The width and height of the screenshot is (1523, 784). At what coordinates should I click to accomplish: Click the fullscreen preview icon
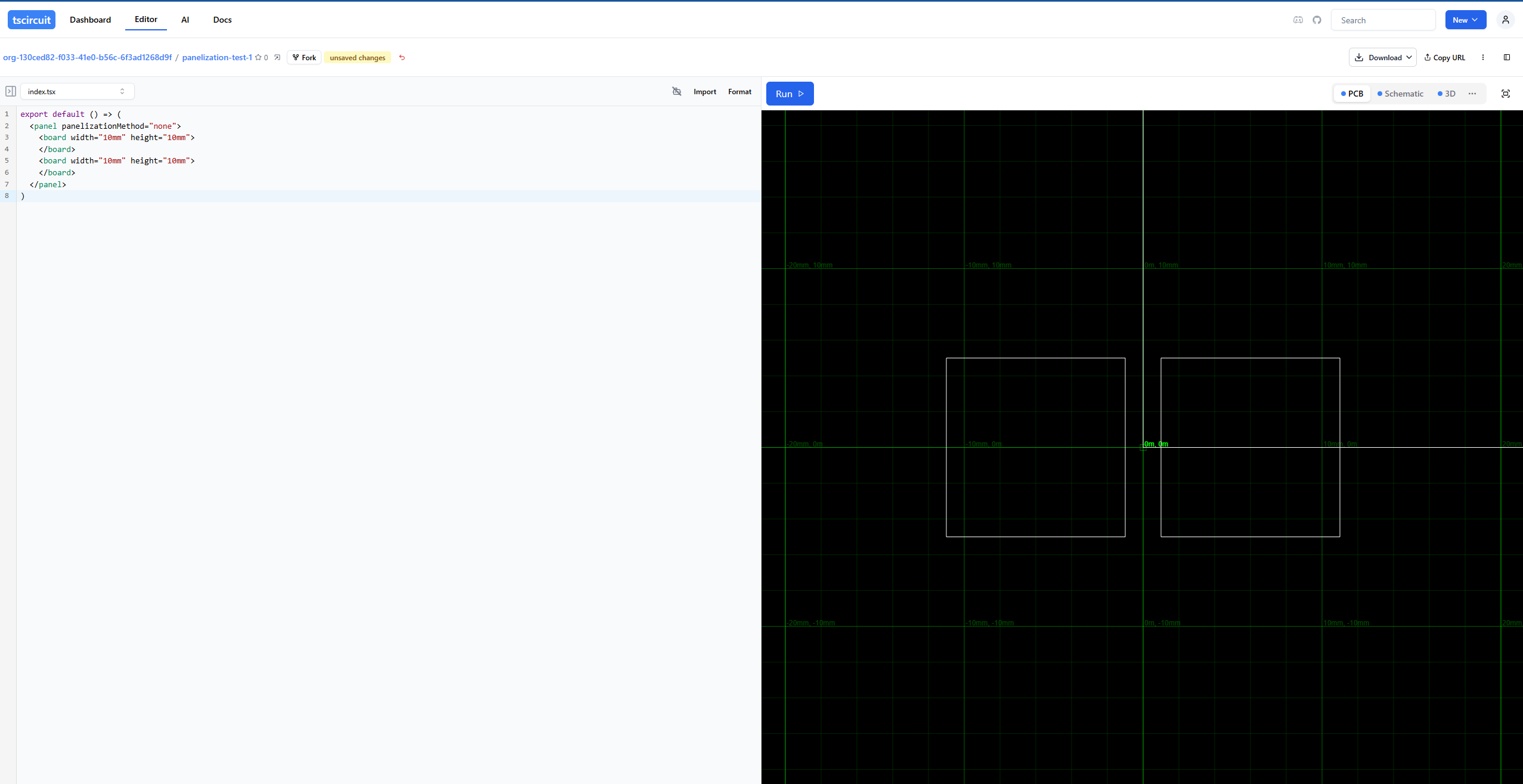(1505, 94)
